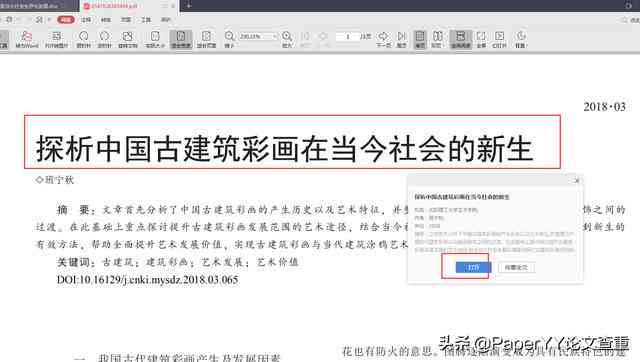Add a new tab with plus button

tap(189, 6)
